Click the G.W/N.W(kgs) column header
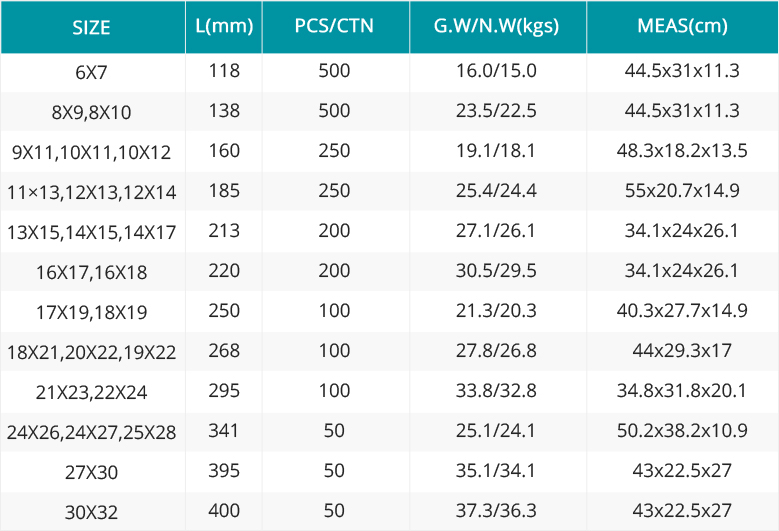This screenshot has height=531, width=779. 496,26
